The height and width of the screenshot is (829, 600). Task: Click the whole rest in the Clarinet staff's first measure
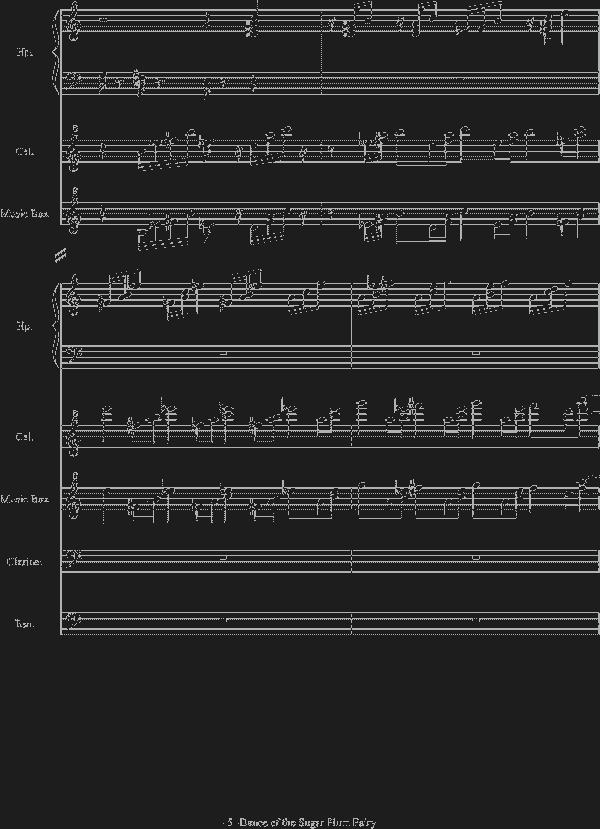click(x=224, y=556)
